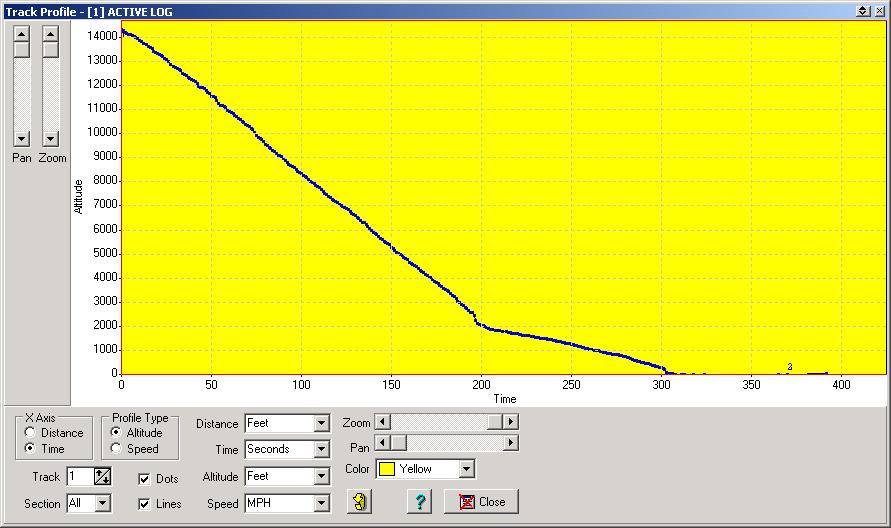The width and height of the screenshot is (891, 528).
Task: Uncheck the Lines checkbox
Action: click(x=144, y=504)
